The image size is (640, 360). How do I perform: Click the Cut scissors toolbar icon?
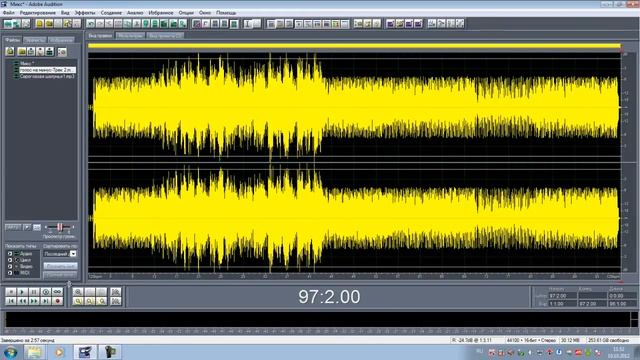[109, 24]
